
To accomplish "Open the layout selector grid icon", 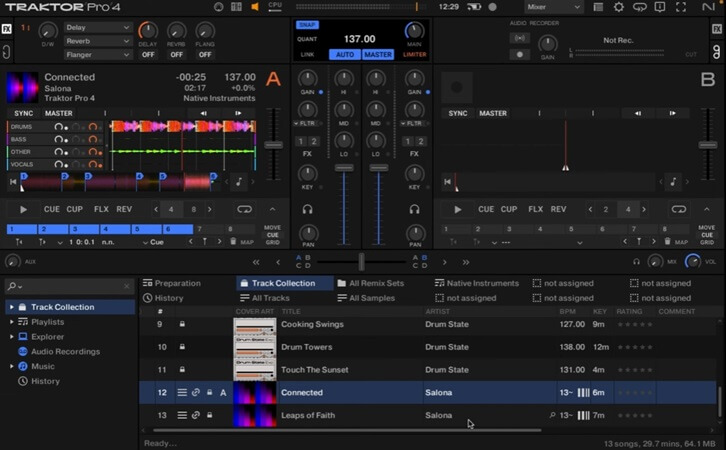I will [236, 6].
